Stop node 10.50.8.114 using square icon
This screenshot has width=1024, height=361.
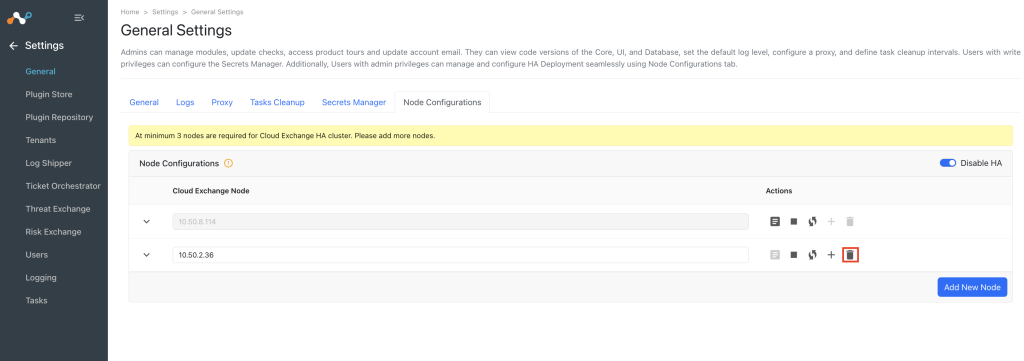tap(793, 221)
